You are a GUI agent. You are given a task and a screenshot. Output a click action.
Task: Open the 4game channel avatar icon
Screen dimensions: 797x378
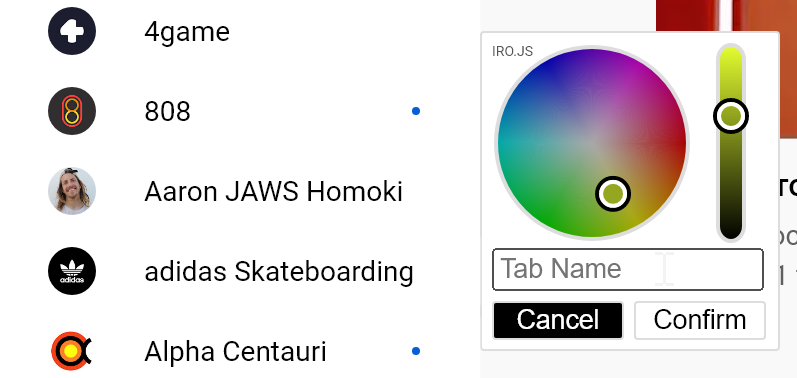click(72, 31)
